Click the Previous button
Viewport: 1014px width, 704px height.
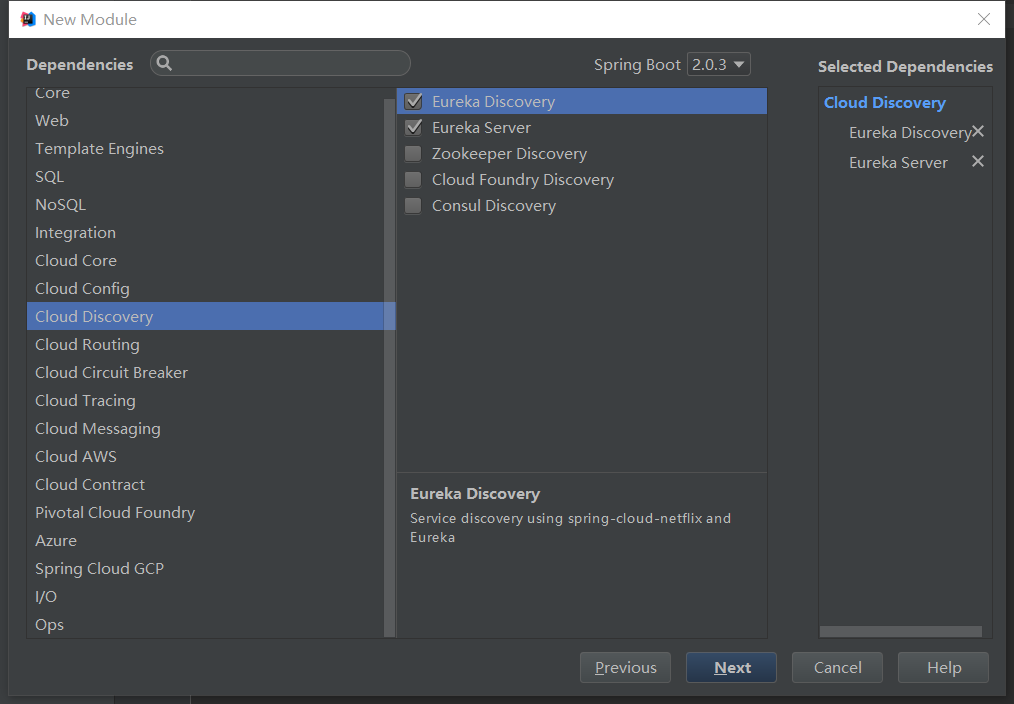pyautogui.click(x=625, y=667)
